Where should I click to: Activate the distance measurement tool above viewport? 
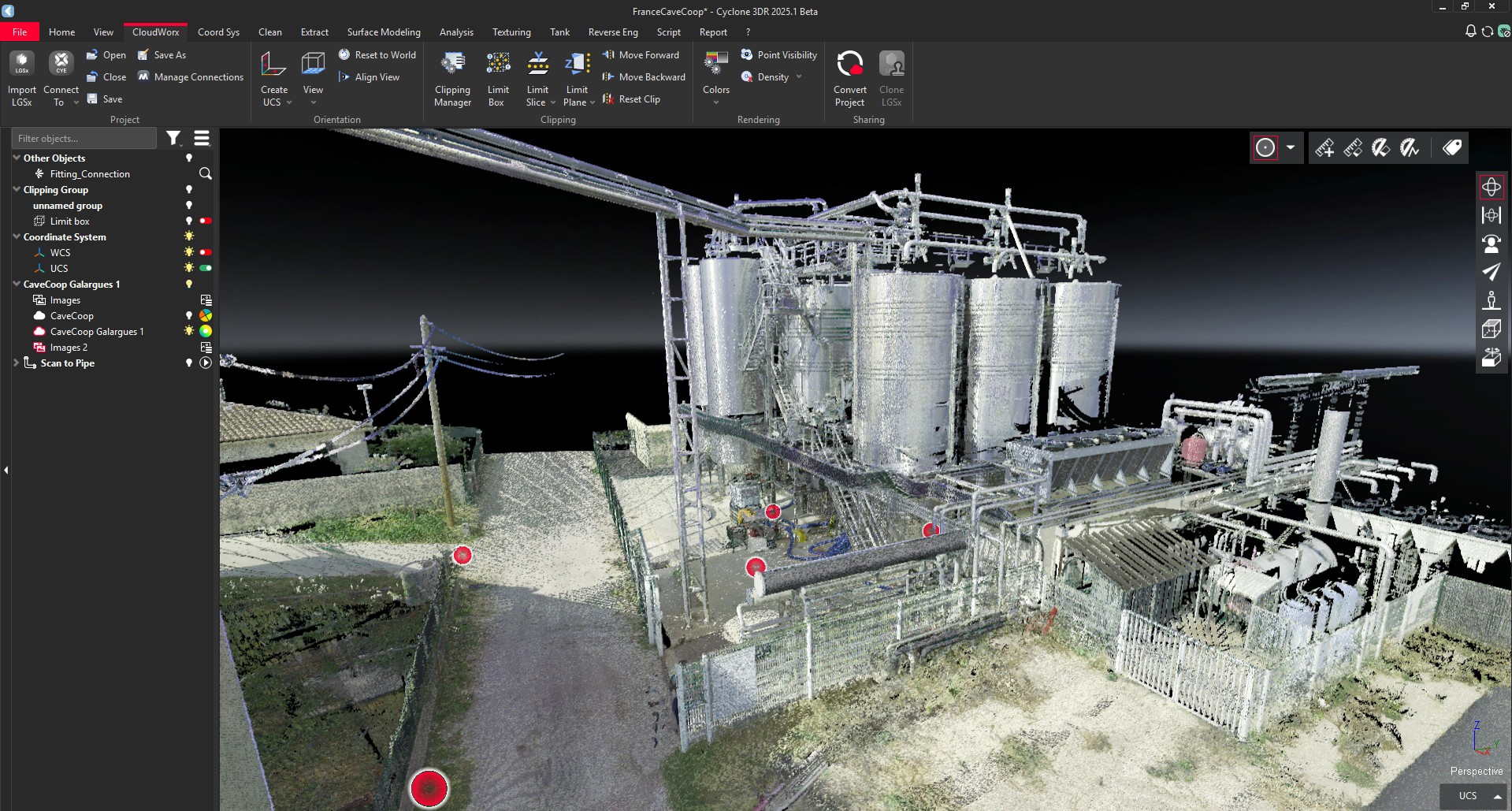coord(1324,147)
